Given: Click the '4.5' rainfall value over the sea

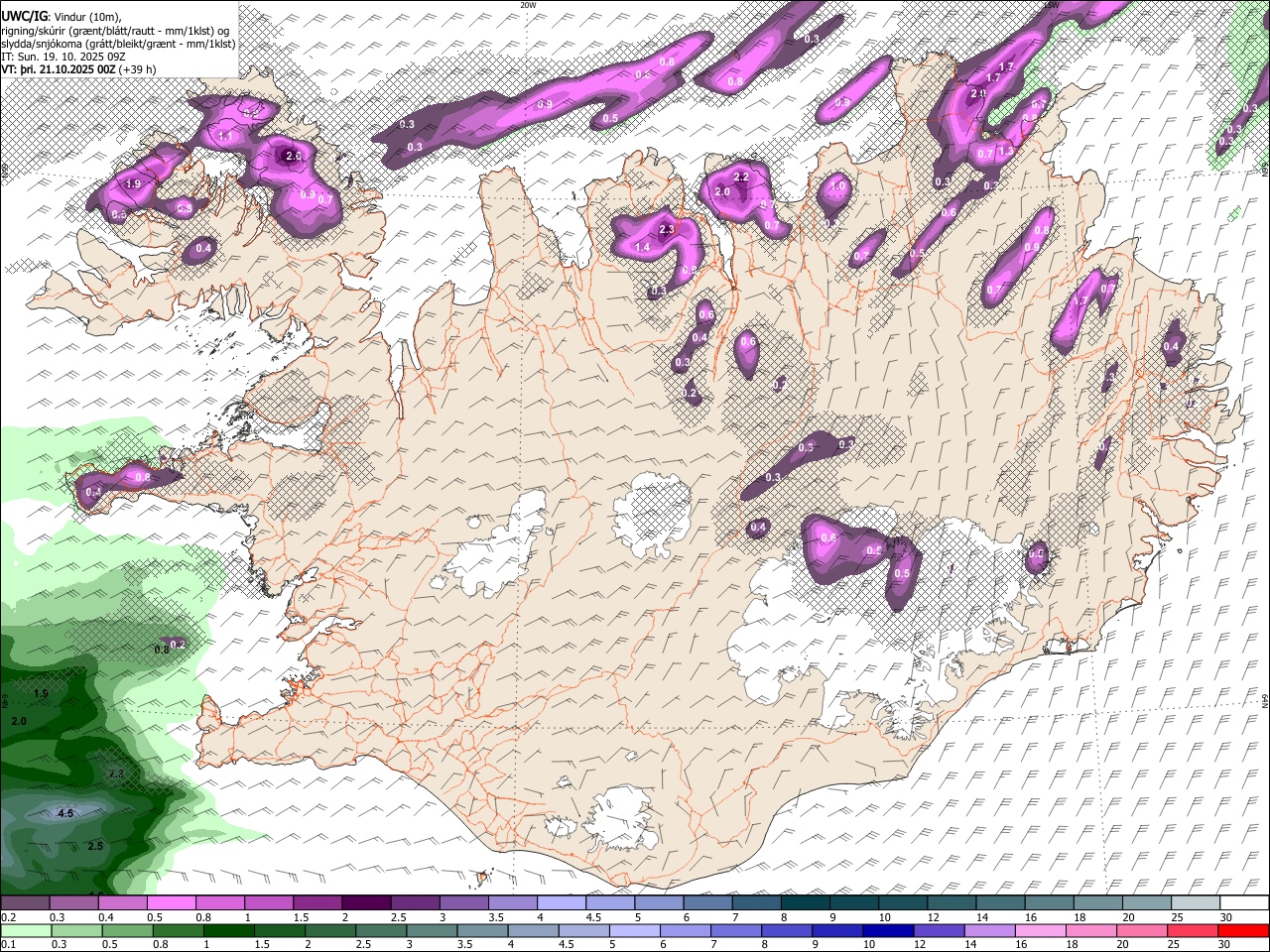Looking at the screenshot, I should pos(65,813).
